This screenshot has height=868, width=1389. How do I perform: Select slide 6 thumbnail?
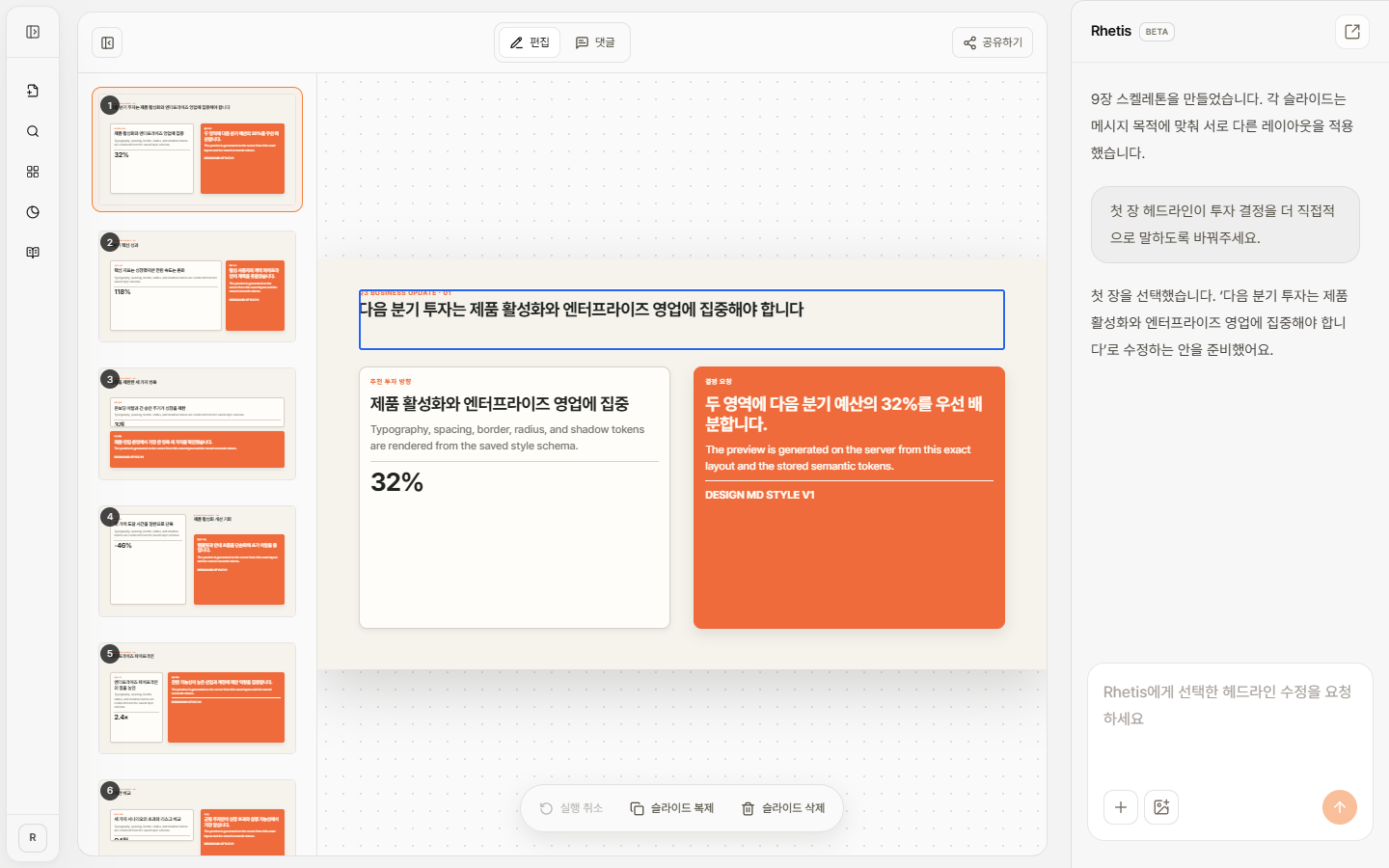tap(197, 818)
